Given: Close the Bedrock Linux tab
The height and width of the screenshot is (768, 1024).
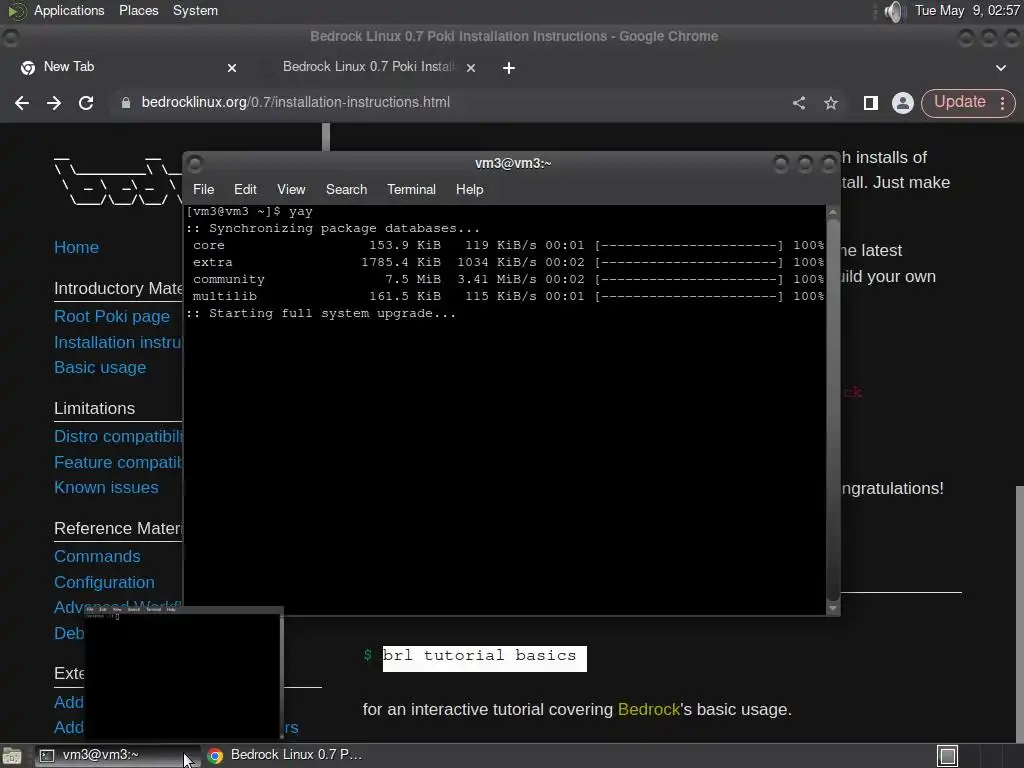Looking at the screenshot, I should 471,67.
